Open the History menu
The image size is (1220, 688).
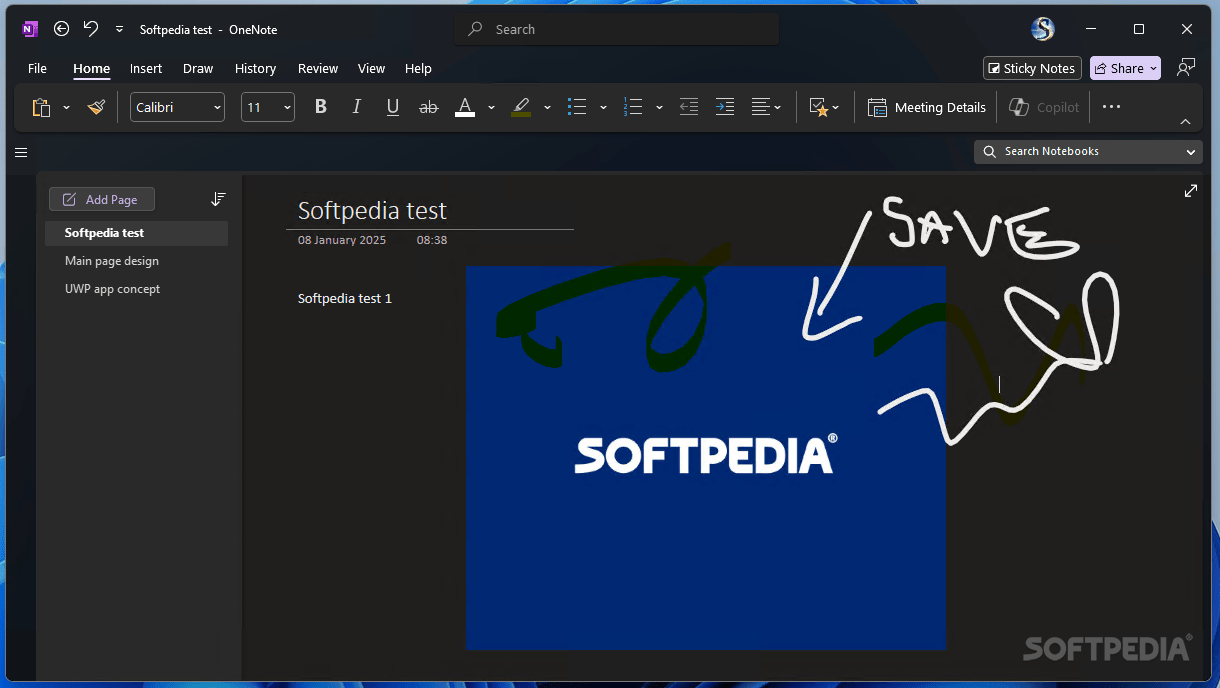click(255, 68)
